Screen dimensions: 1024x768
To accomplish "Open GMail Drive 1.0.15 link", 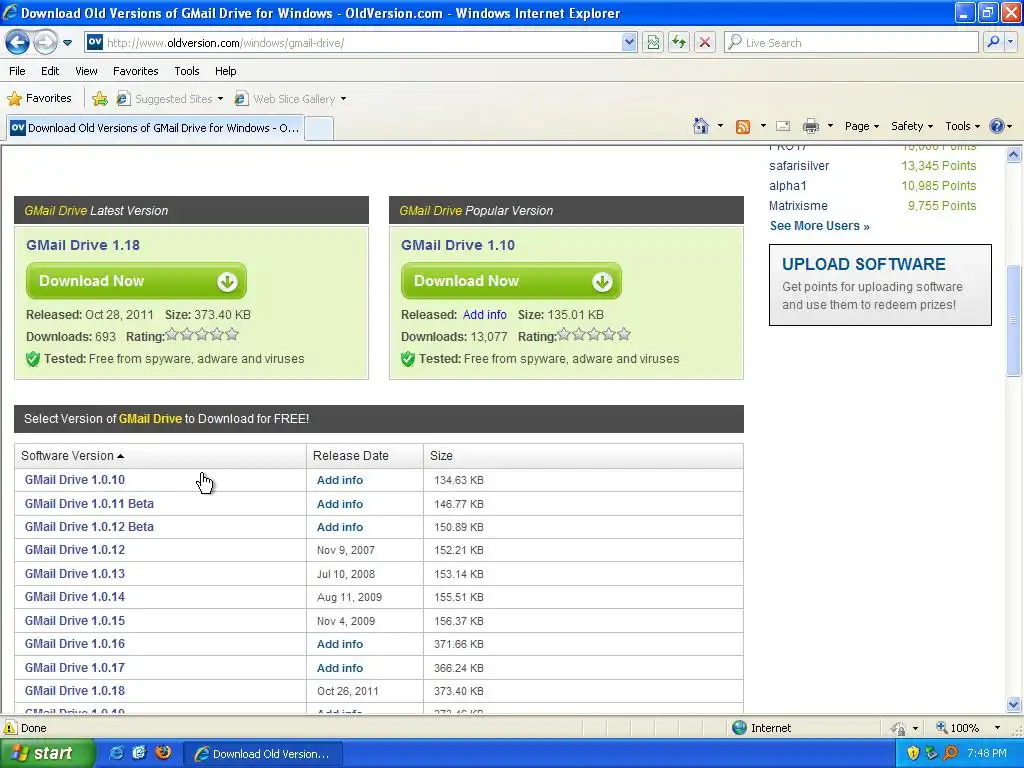I will 74,620.
